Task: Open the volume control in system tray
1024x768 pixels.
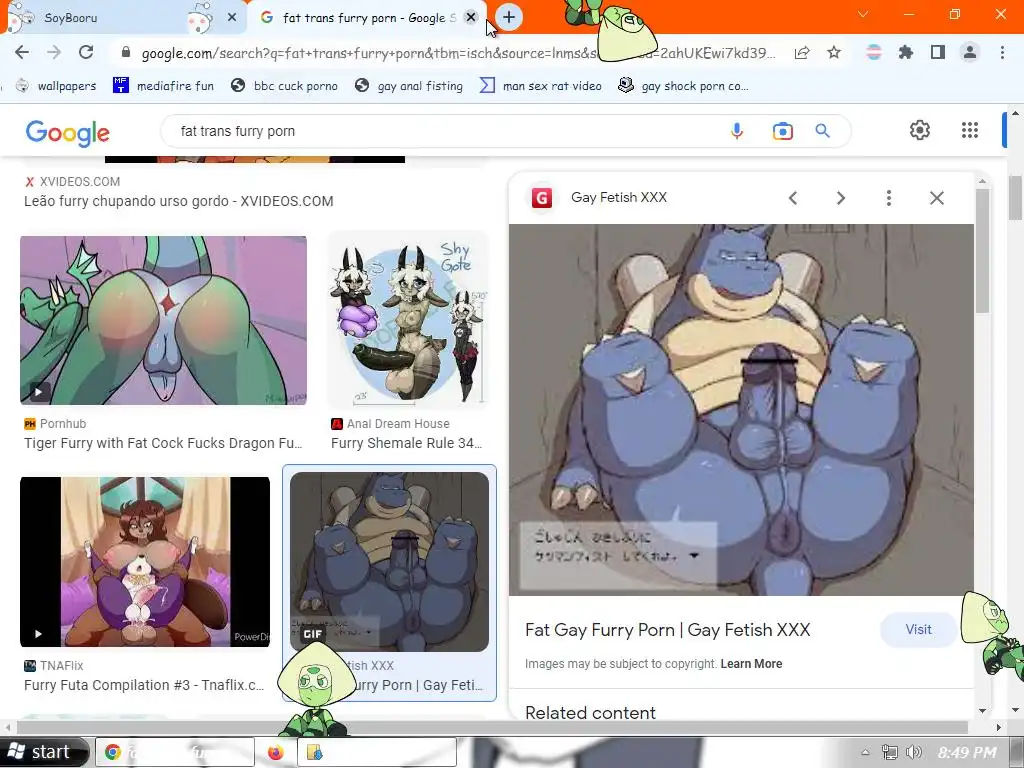Action: coord(914,752)
